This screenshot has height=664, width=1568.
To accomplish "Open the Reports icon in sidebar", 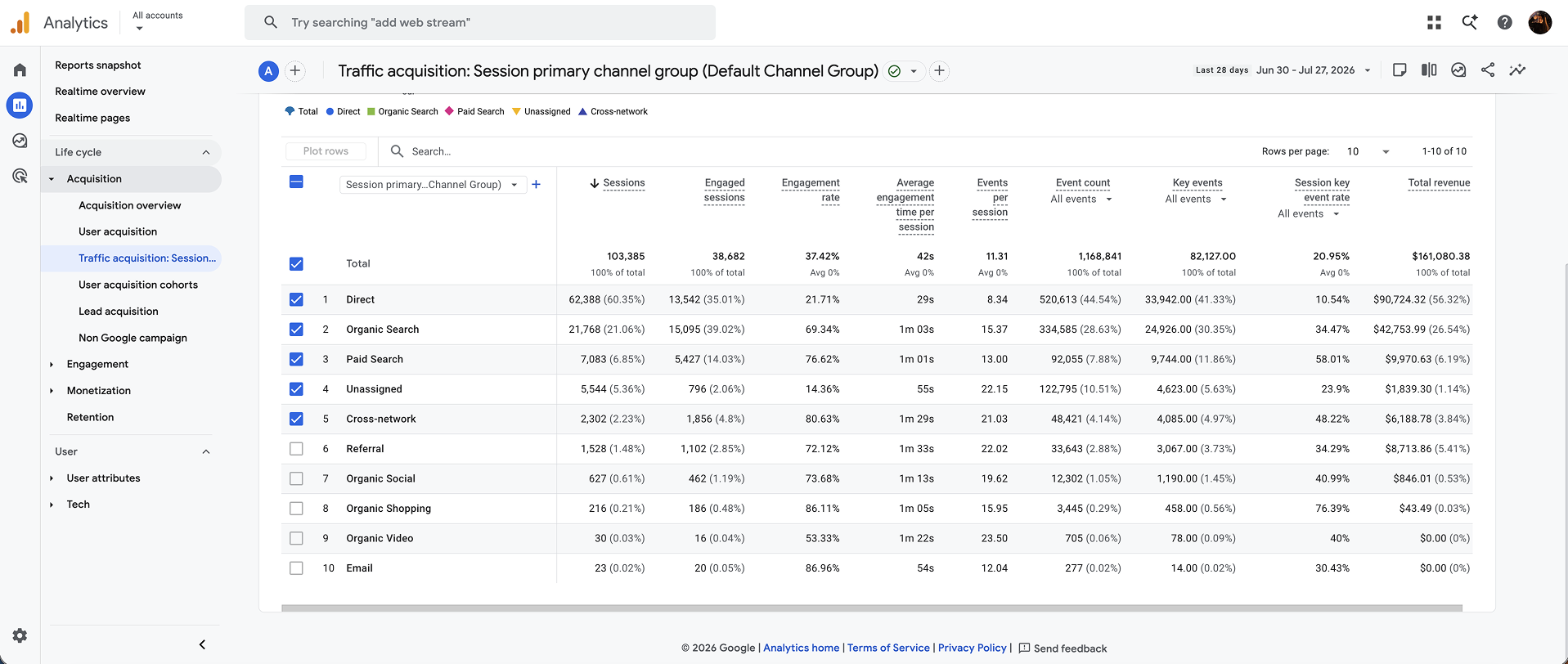I will (20, 105).
